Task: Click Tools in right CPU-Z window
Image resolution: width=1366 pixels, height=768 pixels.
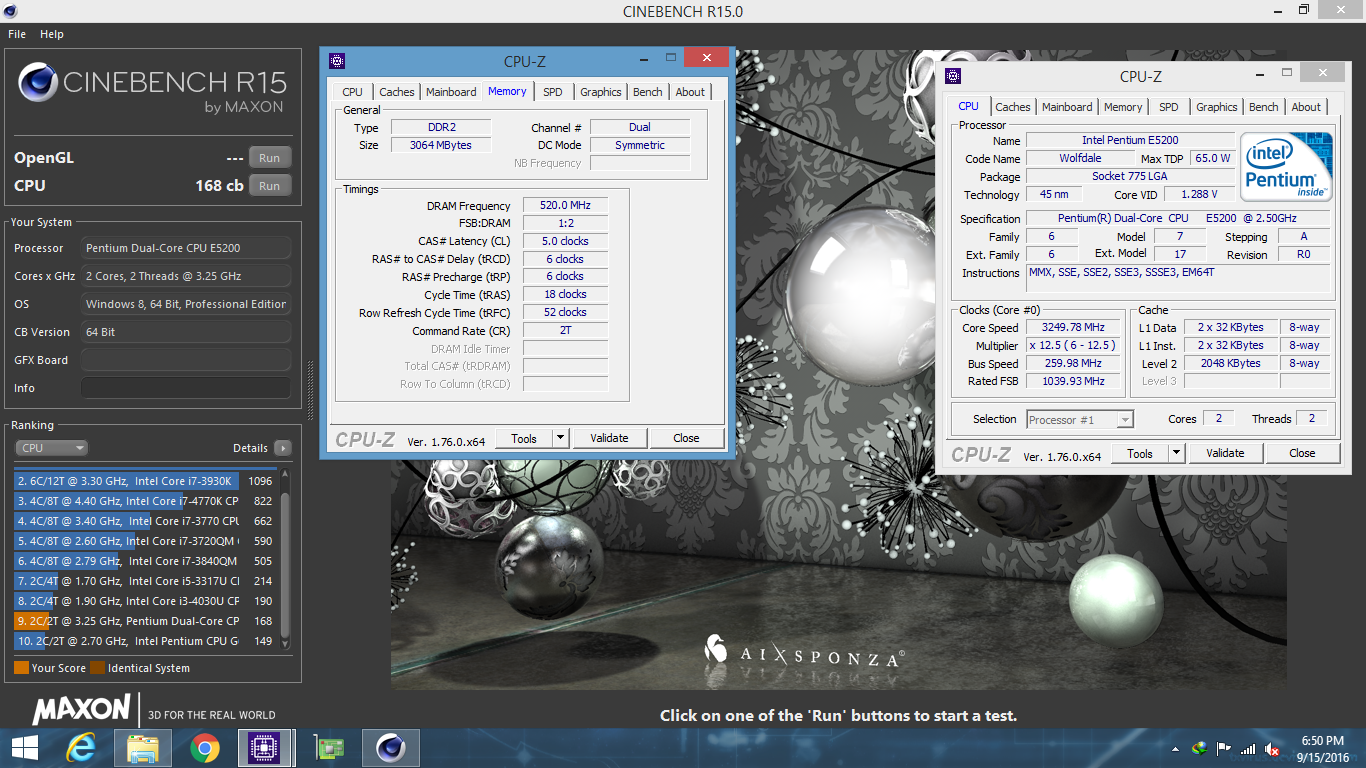Action: 1140,453
